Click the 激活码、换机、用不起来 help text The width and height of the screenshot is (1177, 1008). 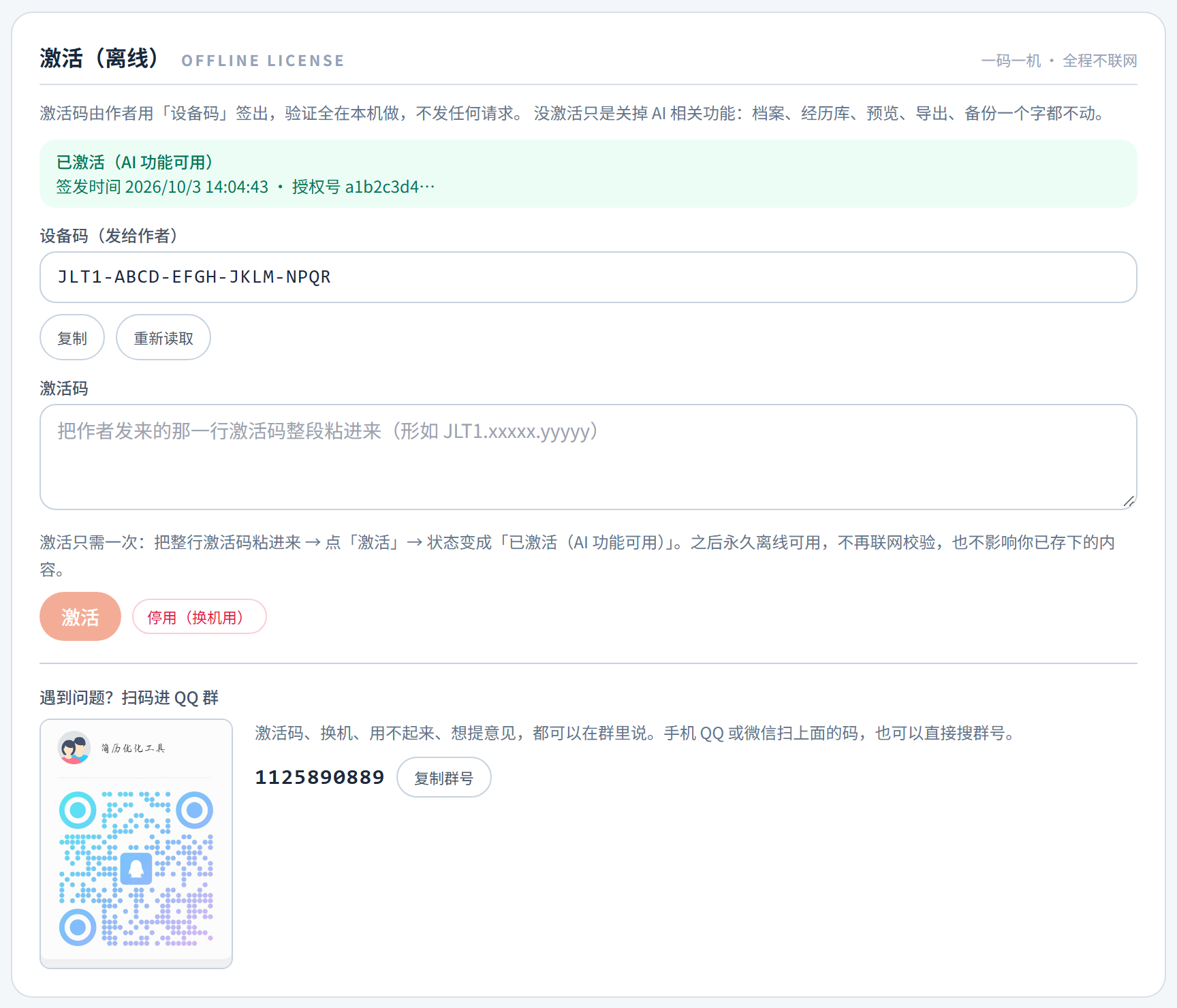637,733
